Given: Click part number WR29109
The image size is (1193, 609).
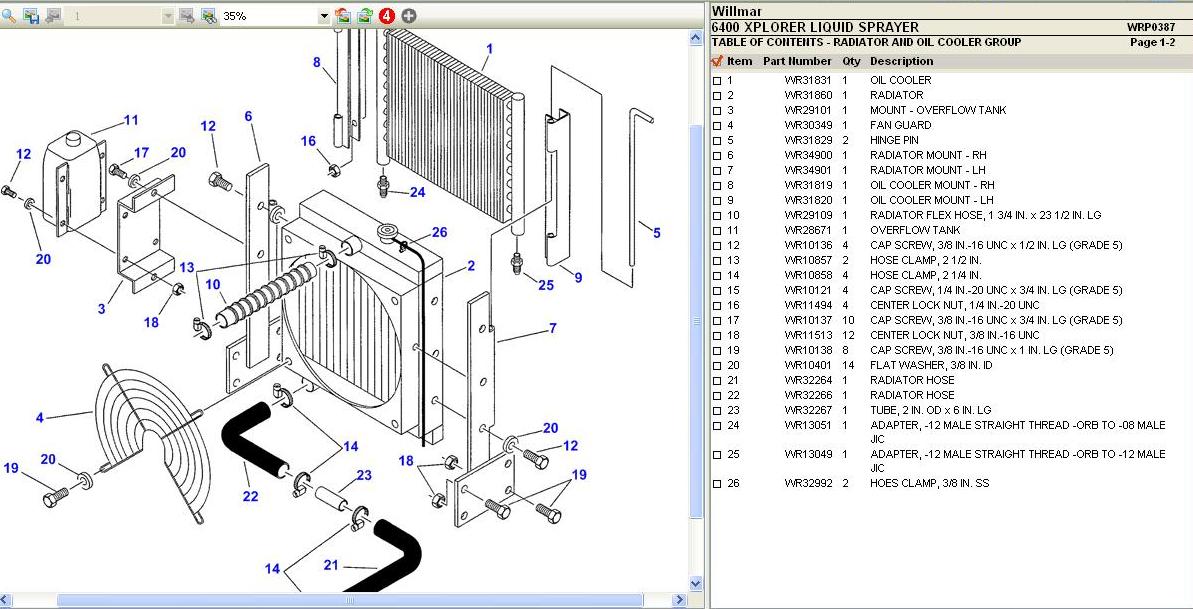Looking at the screenshot, I should (808, 215).
